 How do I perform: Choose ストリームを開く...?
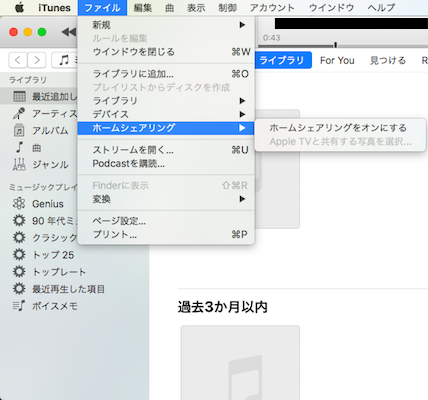[x=166, y=150]
